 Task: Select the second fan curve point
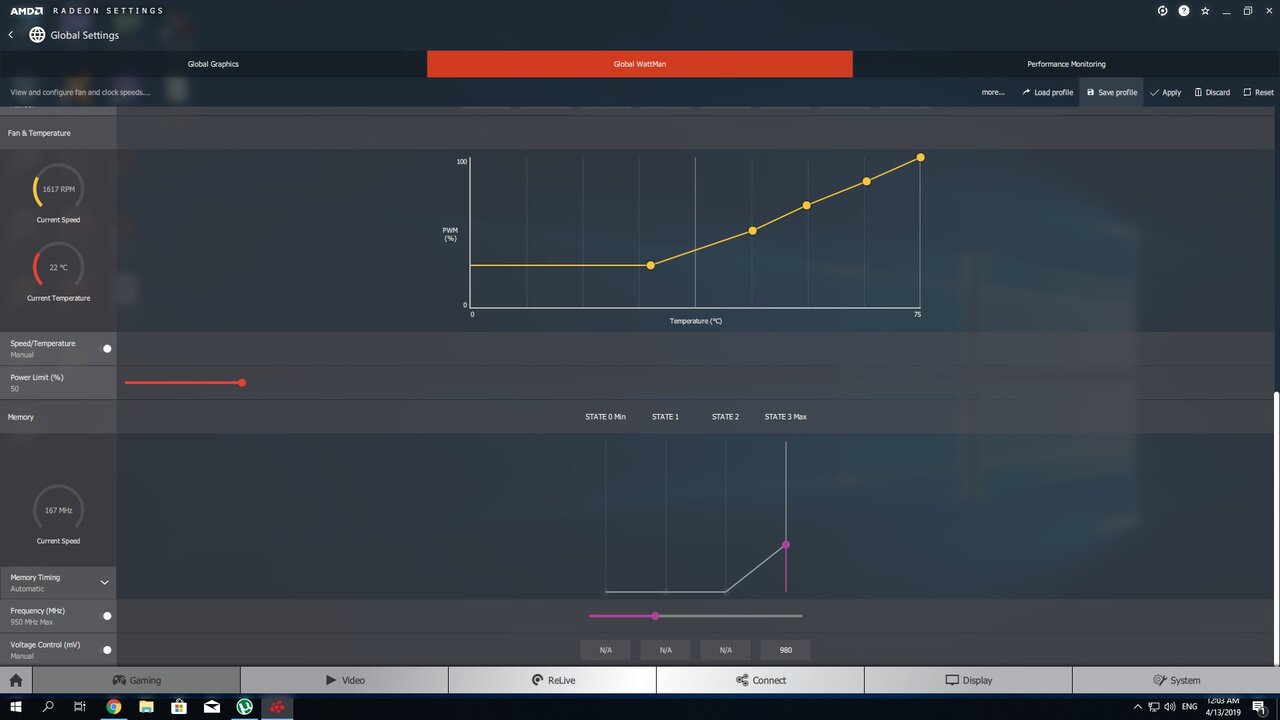753,231
